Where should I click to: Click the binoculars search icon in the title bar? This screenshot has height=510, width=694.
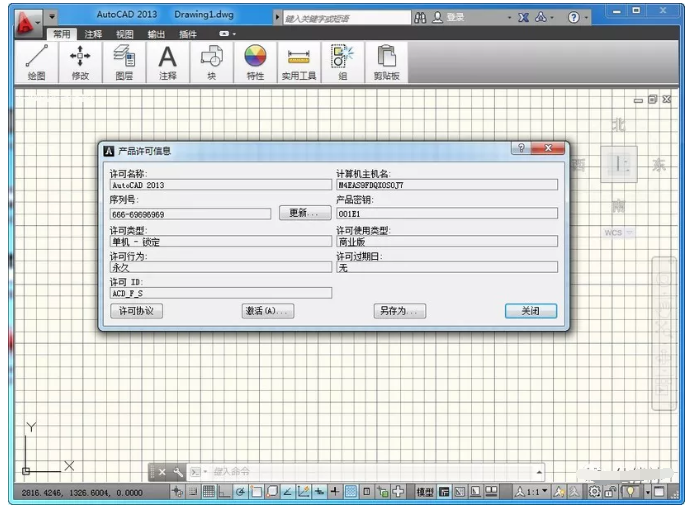pyautogui.click(x=420, y=18)
